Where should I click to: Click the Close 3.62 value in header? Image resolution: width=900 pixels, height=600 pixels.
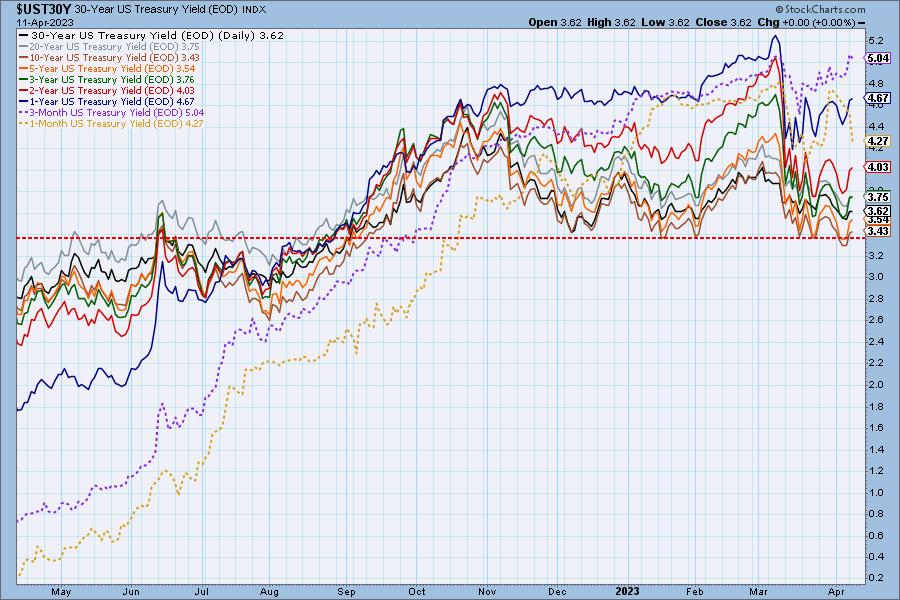pyautogui.click(x=723, y=22)
